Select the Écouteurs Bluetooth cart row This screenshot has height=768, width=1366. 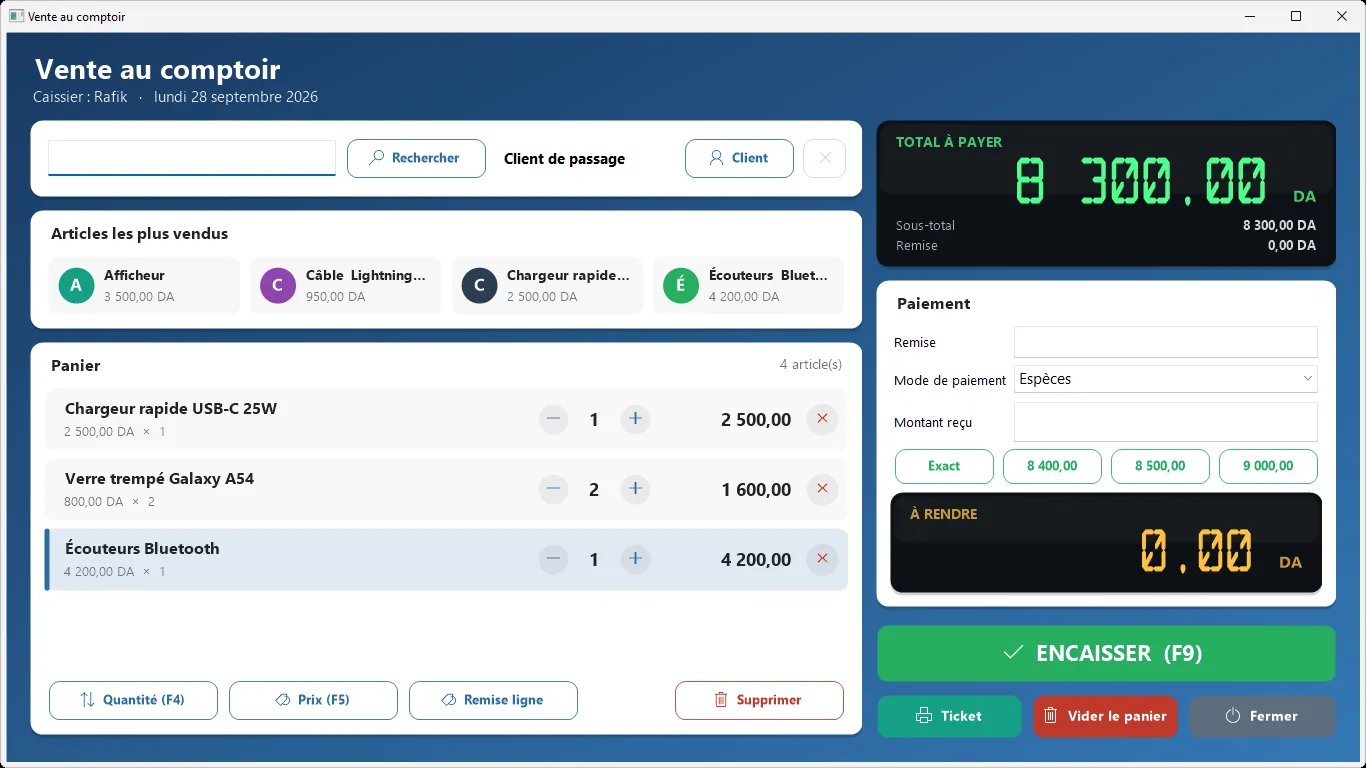coord(446,559)
